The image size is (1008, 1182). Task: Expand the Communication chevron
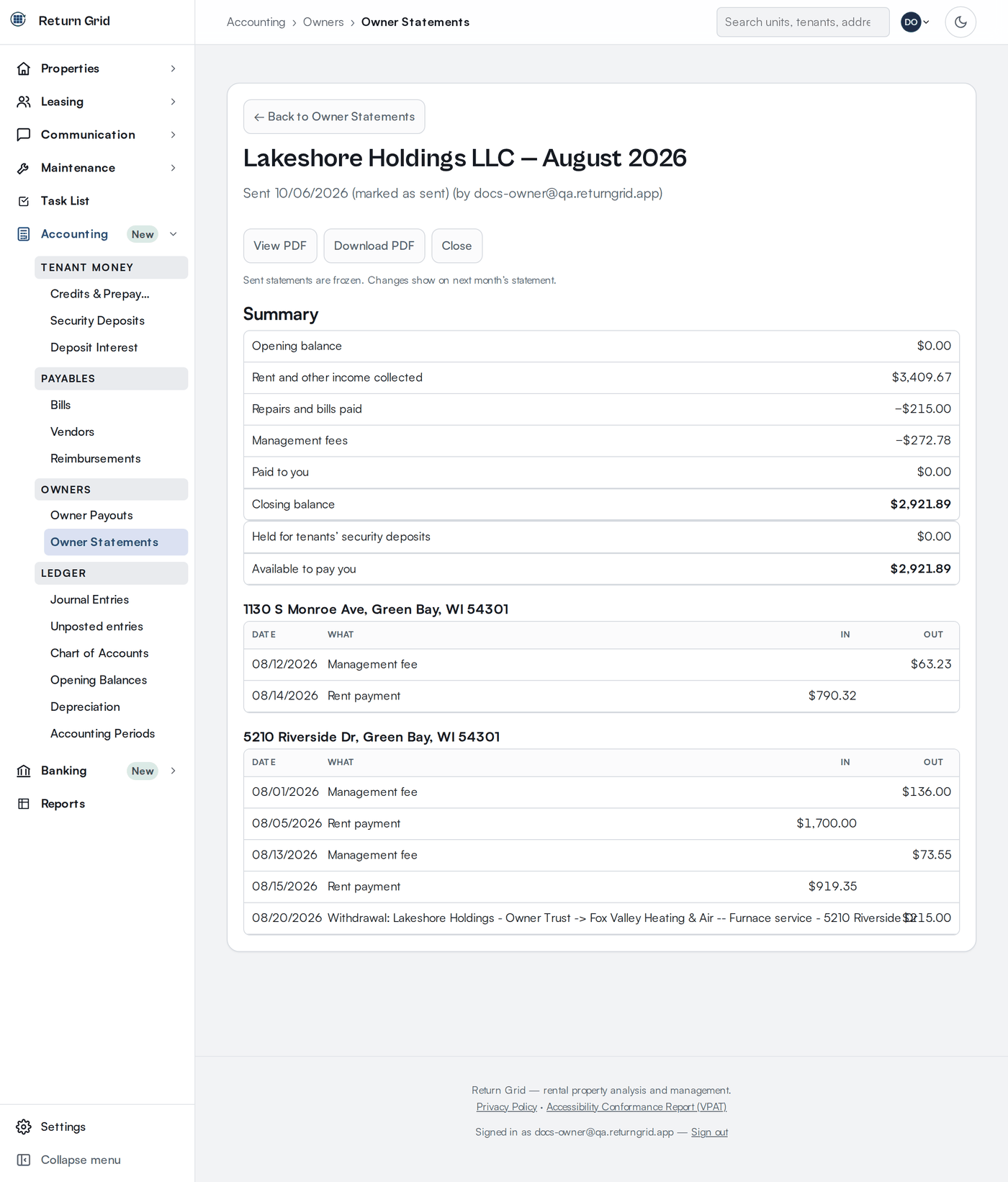174,135
